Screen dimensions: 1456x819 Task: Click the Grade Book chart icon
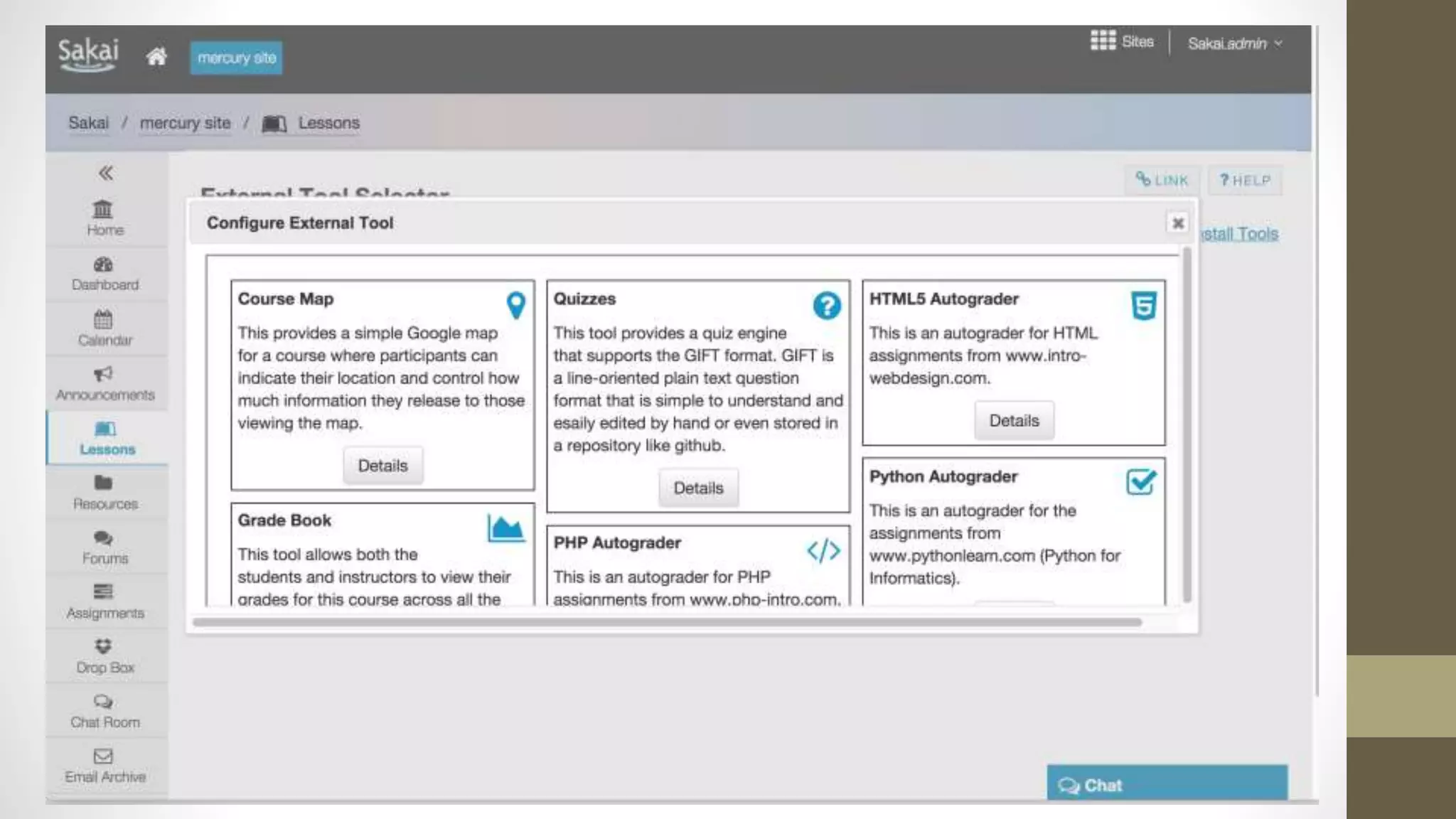point(505,528)
